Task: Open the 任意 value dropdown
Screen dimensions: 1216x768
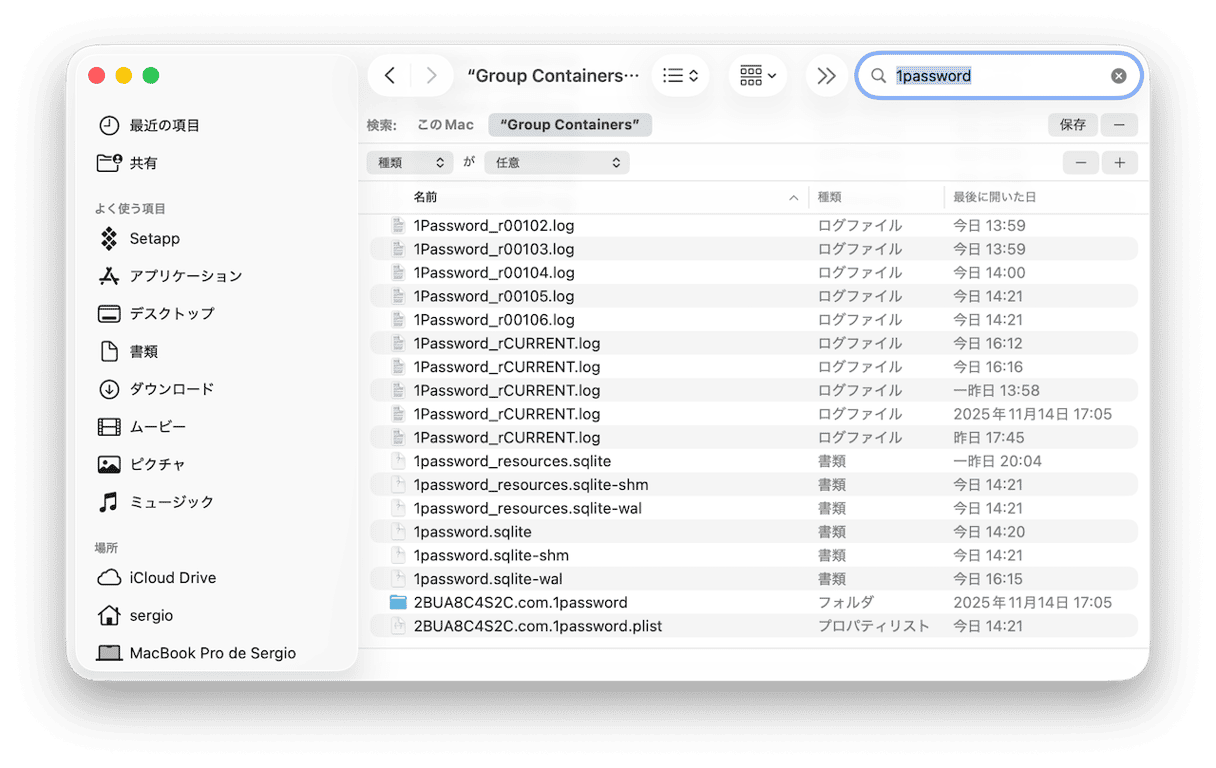Action: tap(557, 162)
